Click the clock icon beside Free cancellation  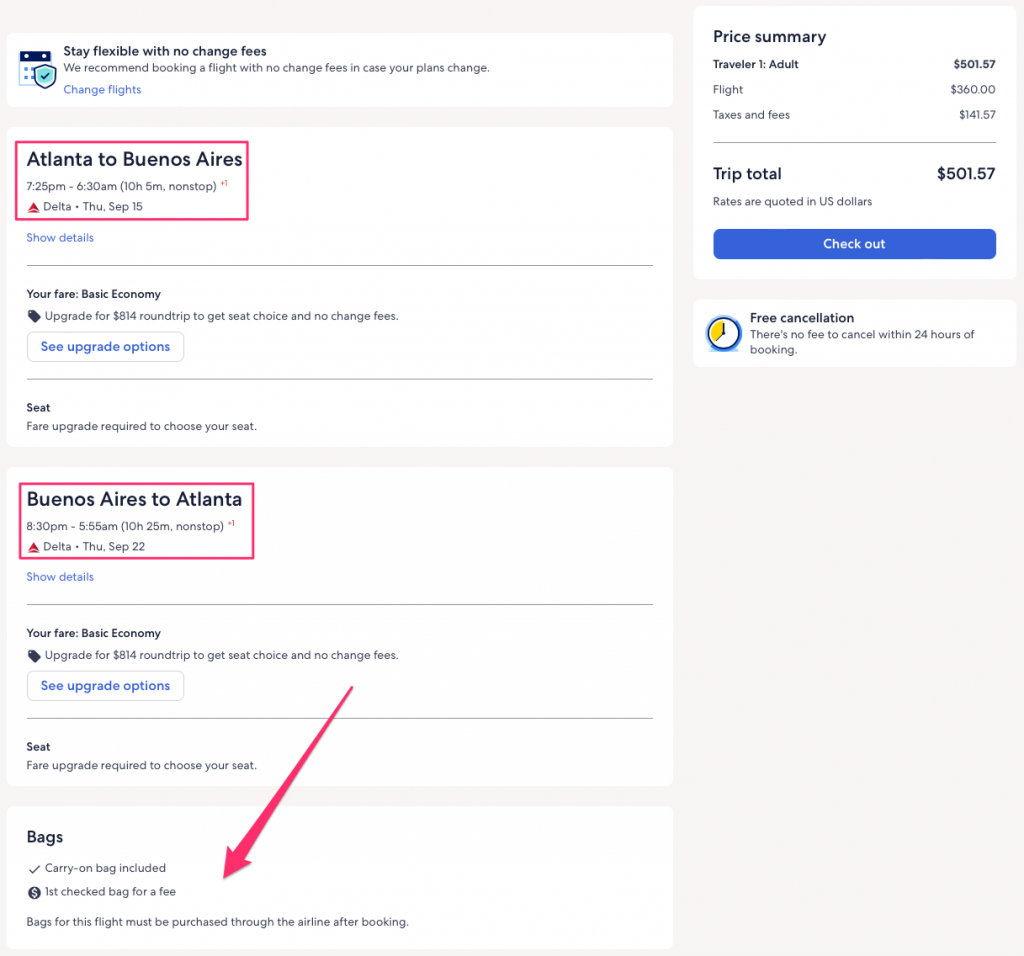pyautogui.click(x=723, y=333)
